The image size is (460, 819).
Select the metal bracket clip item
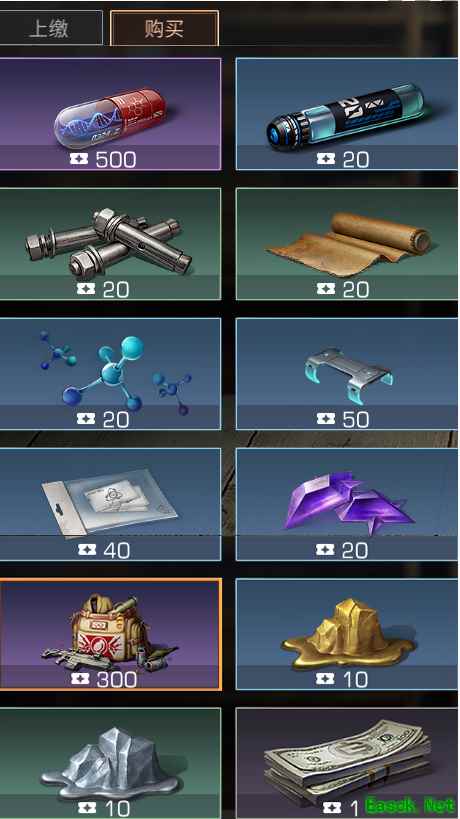tap(347, 374)
